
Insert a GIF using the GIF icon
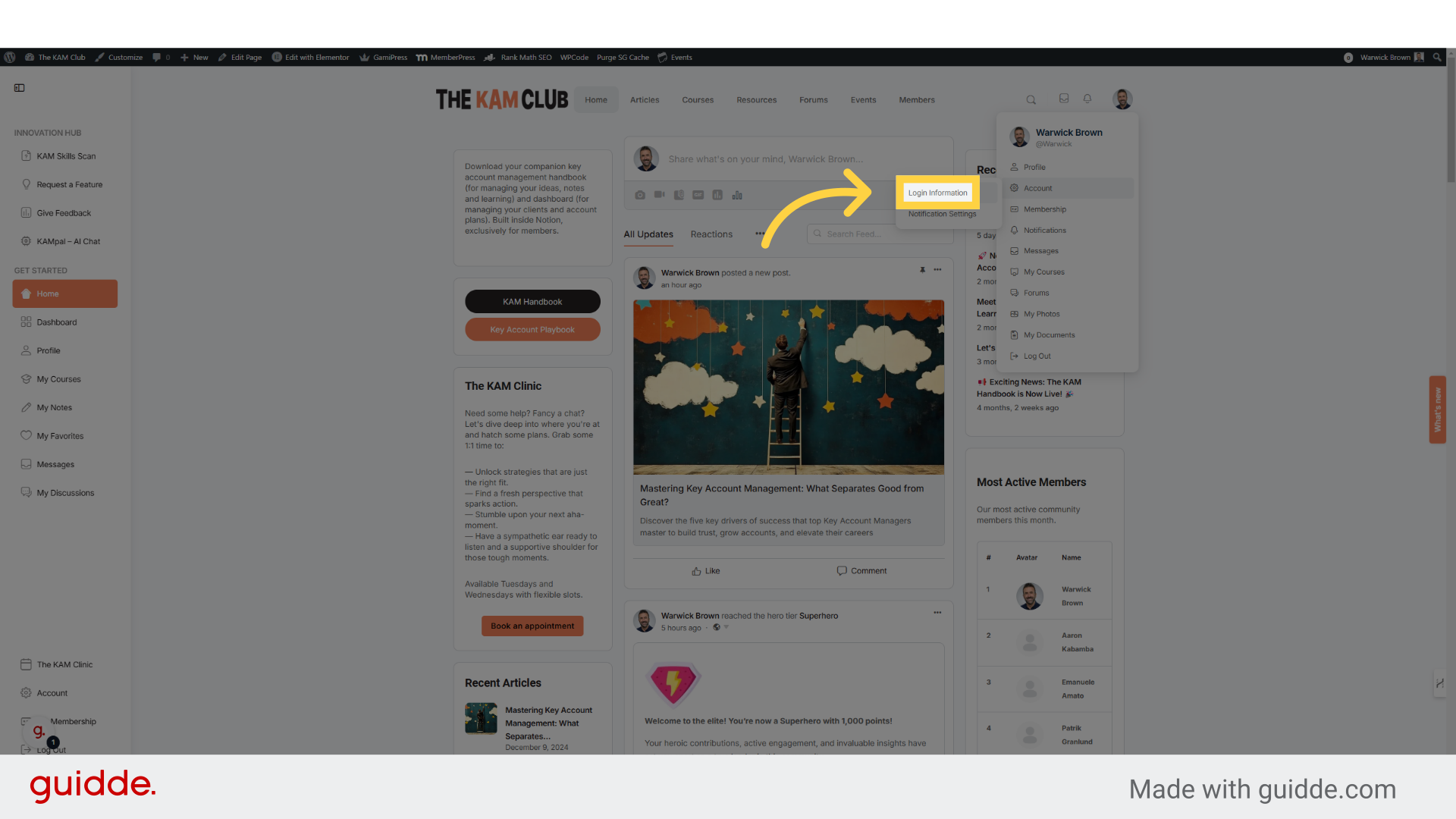(698, 195)
